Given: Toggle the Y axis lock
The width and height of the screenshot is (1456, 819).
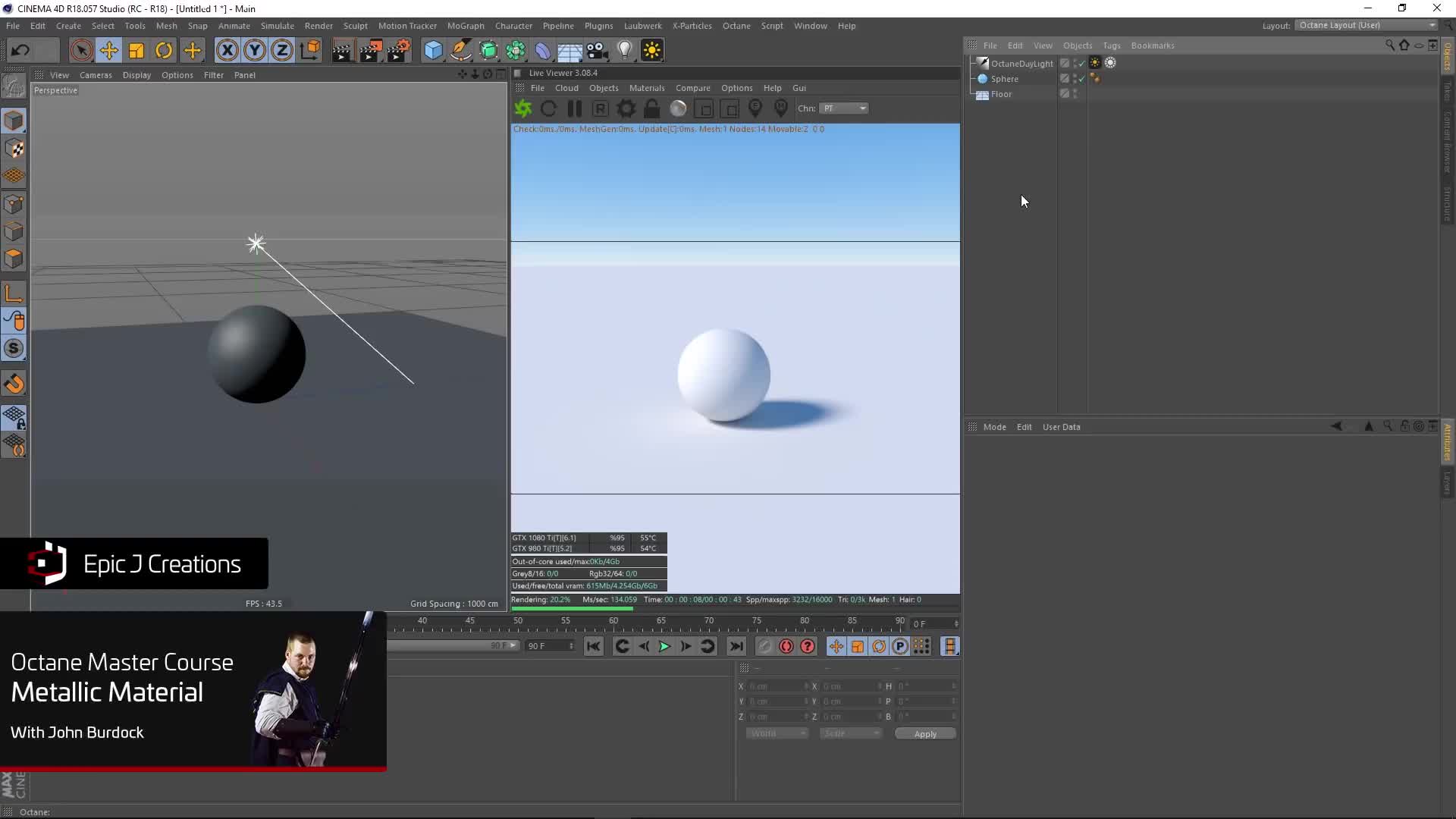Looking at the screenshot, I should click(255, 51).
